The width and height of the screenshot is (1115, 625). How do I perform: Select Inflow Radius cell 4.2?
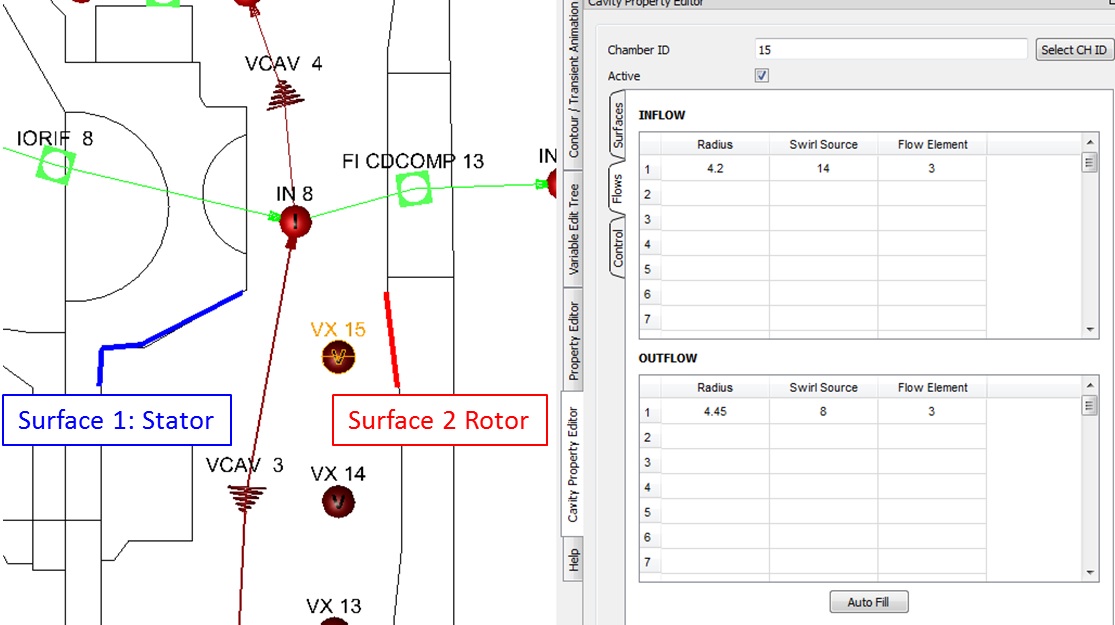715,169
